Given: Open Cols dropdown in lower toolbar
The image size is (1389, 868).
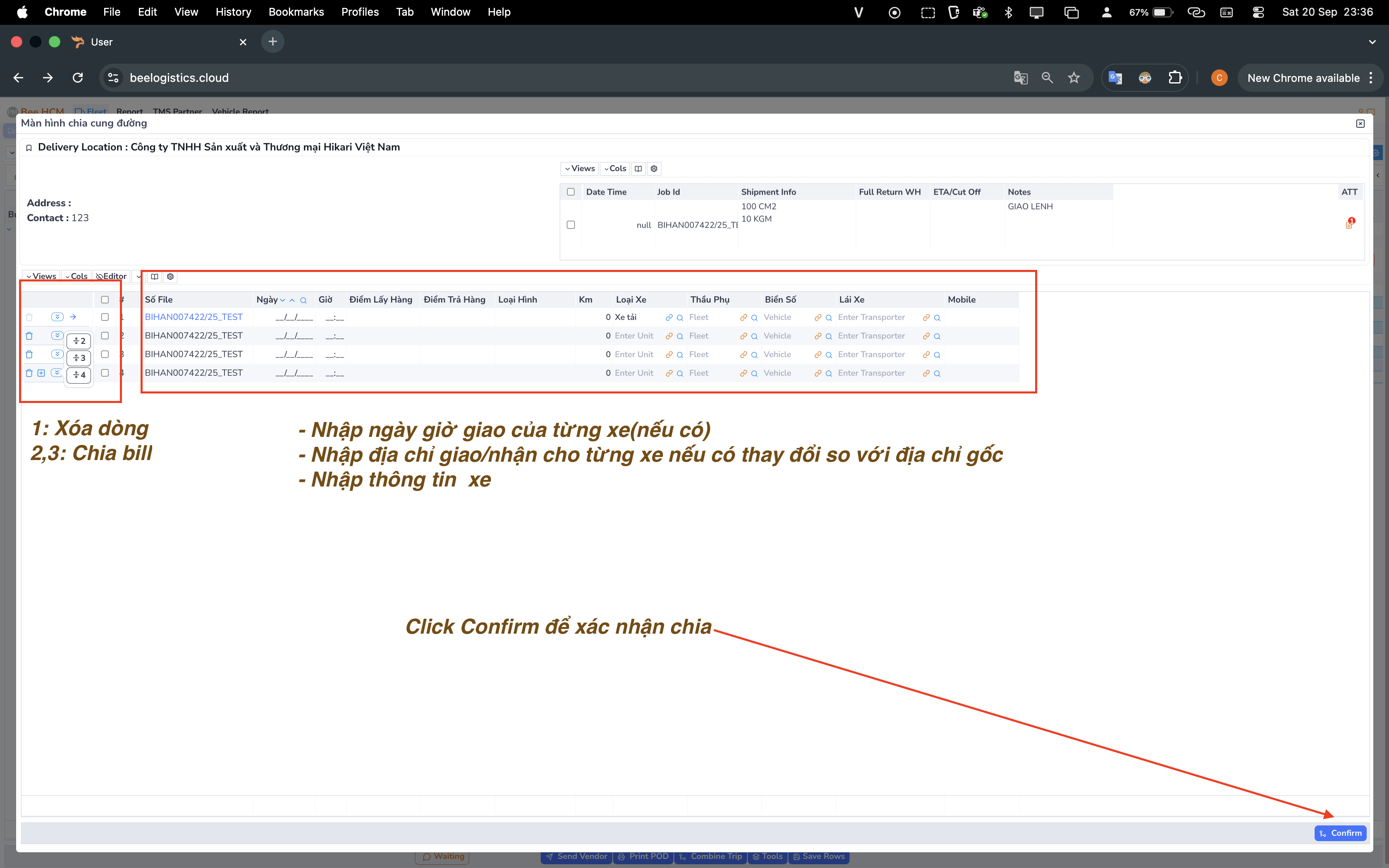Looking at the screenshot, I should (x=76, y=277).
